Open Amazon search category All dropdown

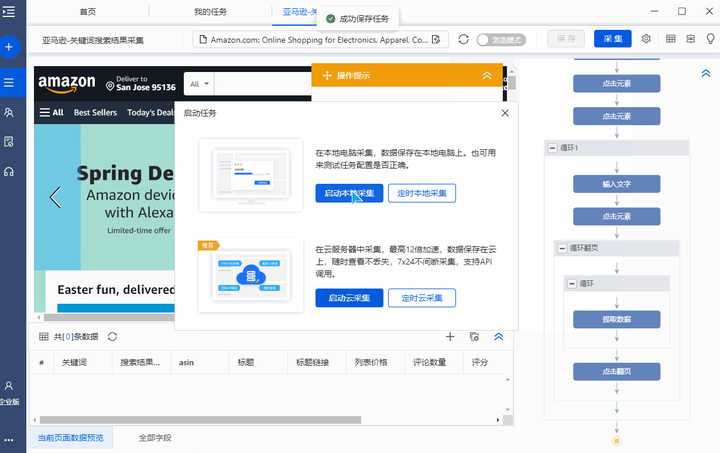(199, 84)
